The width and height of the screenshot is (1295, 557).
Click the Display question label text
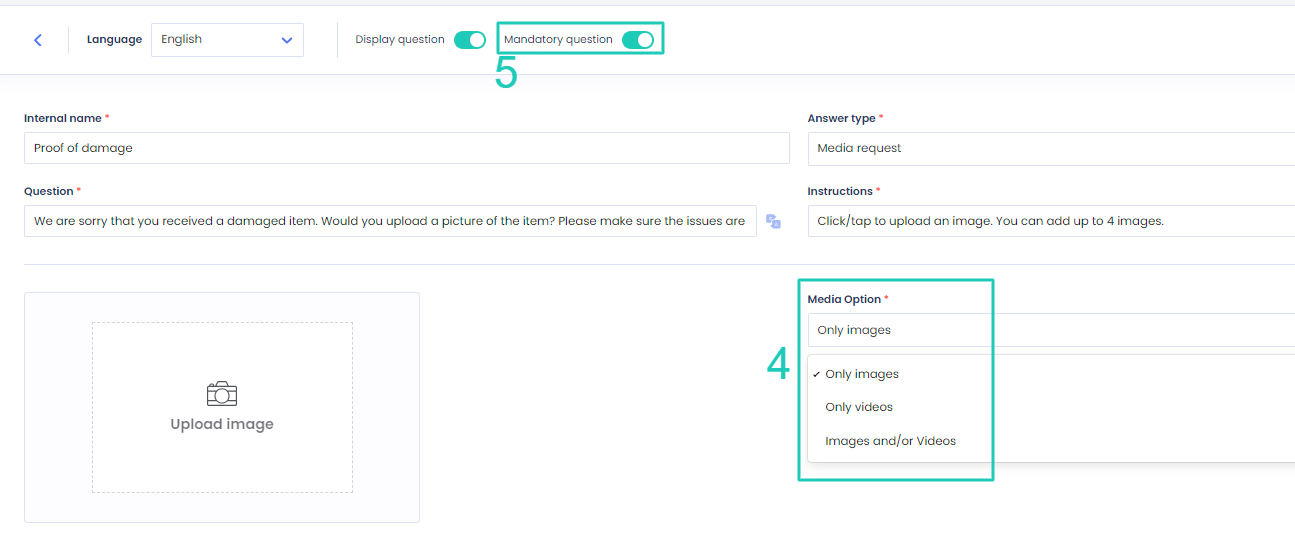pos(400,40)
